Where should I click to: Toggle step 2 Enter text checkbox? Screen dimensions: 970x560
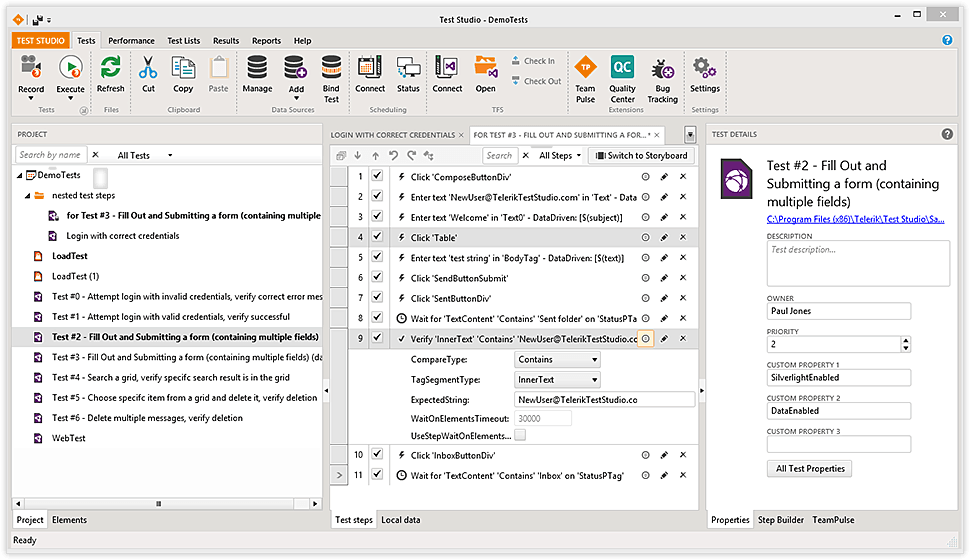[377, 196]
